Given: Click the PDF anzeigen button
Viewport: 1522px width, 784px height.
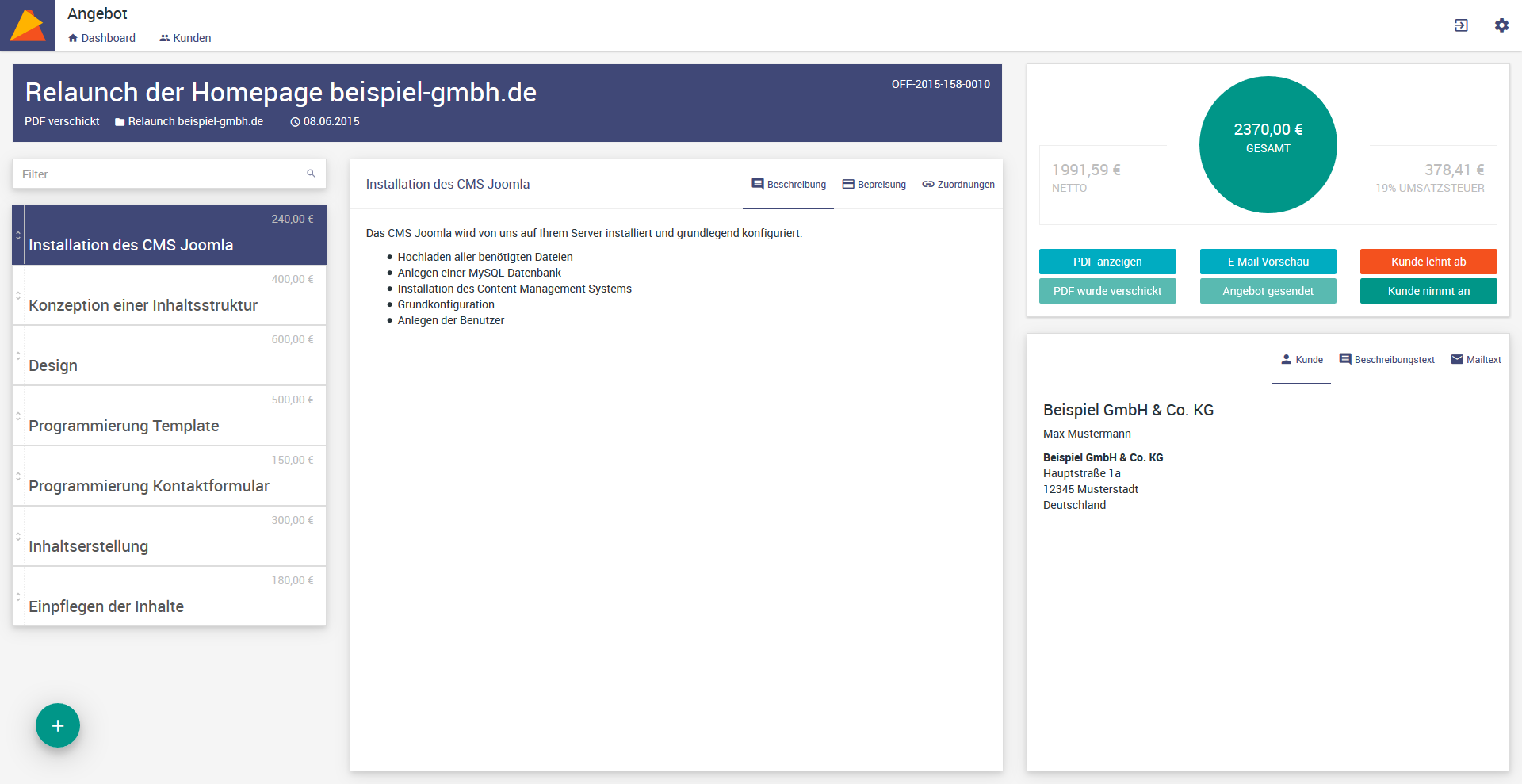Looking at the screenshot, I should pos(1107,262).
